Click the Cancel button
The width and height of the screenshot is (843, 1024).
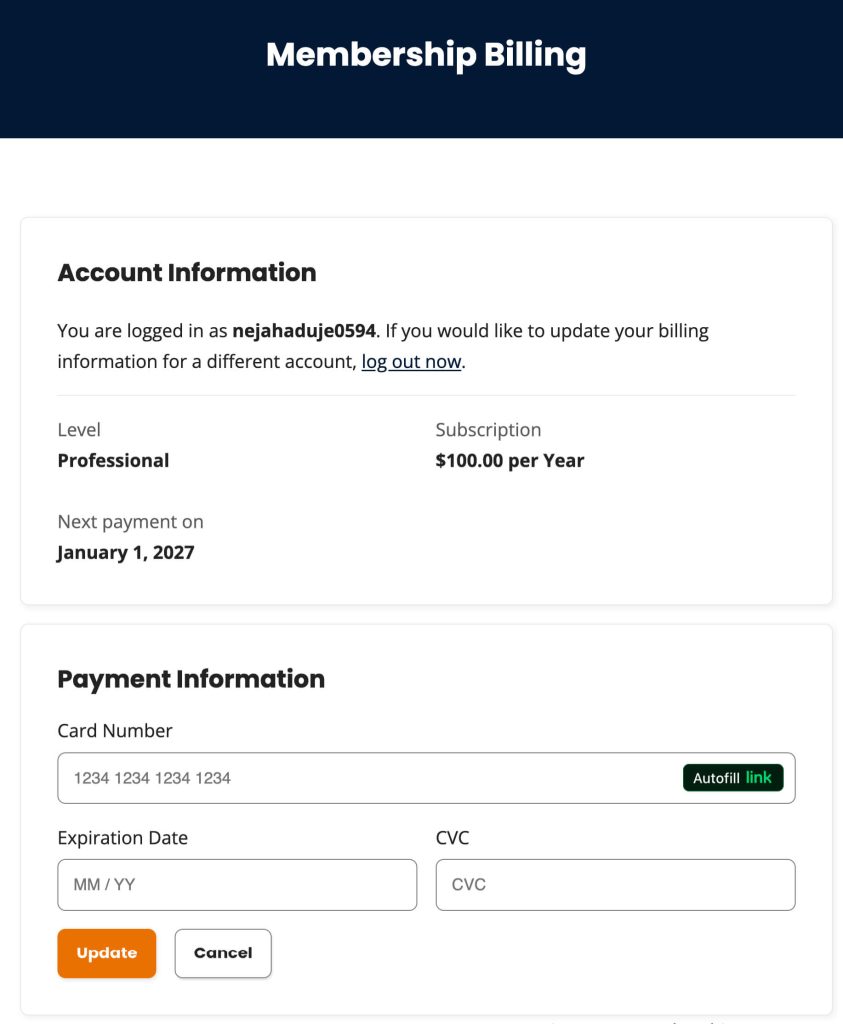(x=222, y=952)
